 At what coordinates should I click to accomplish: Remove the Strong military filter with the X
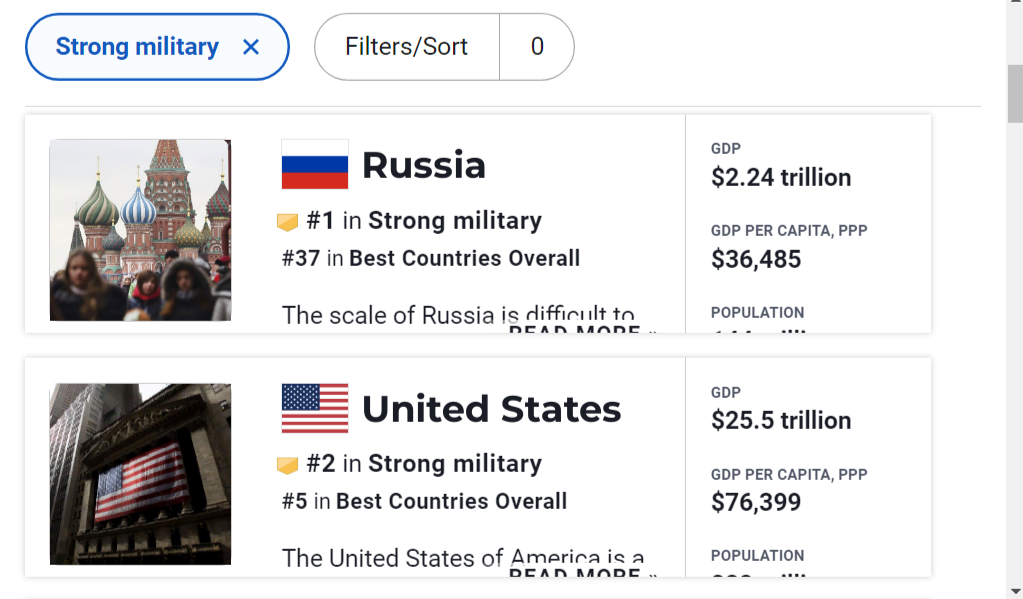pyautogui.click(x=251, y=47)
